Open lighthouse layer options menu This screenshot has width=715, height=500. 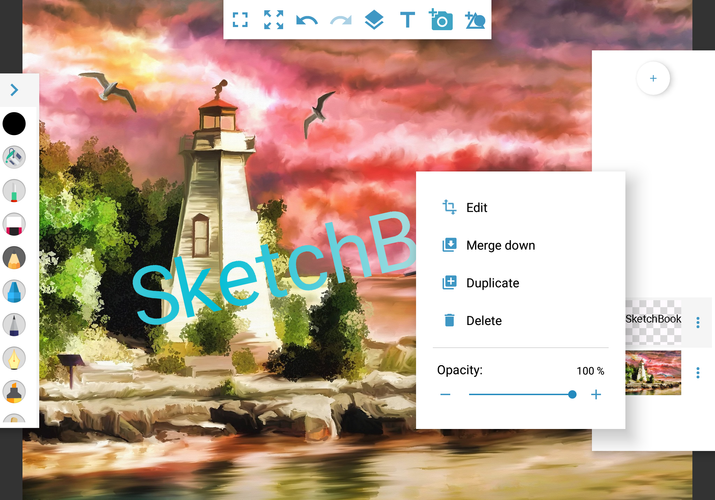[698, 373]
